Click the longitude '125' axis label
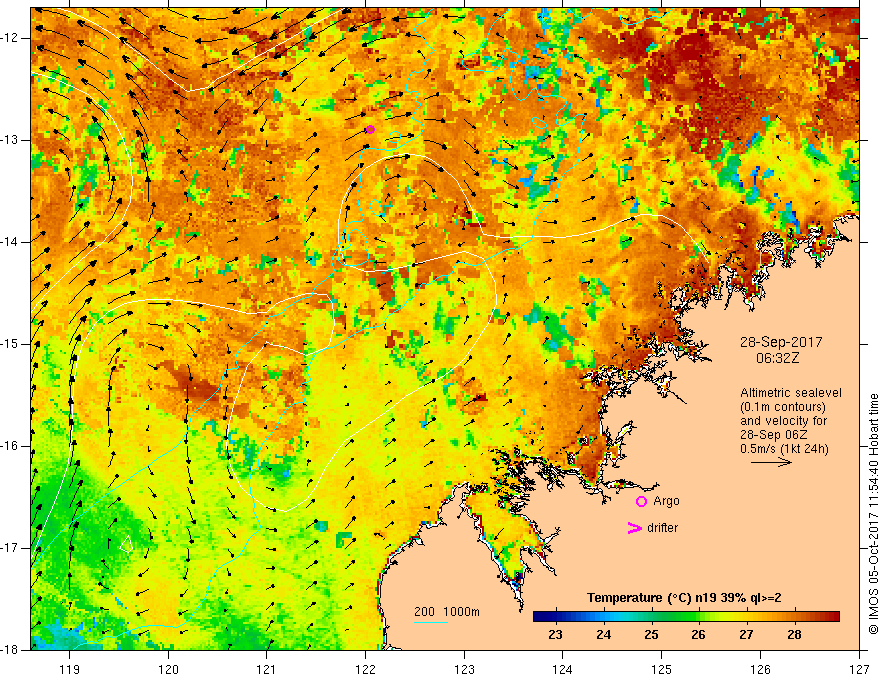 (662, 669)
